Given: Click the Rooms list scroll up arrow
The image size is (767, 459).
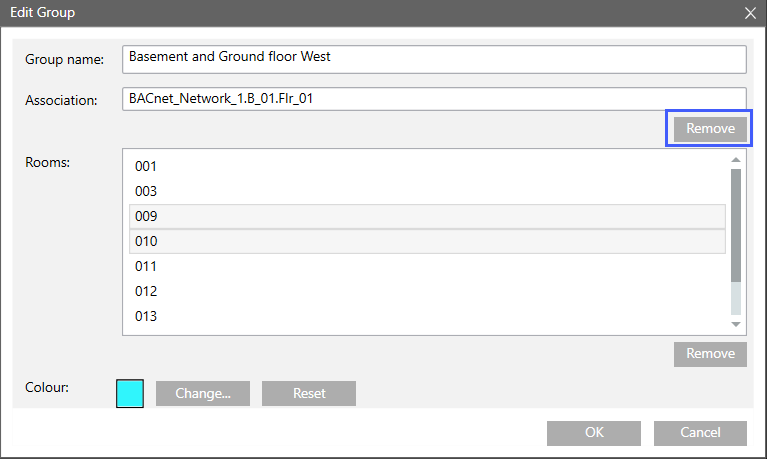Looking at the screenshot, I should pos(736,159).
